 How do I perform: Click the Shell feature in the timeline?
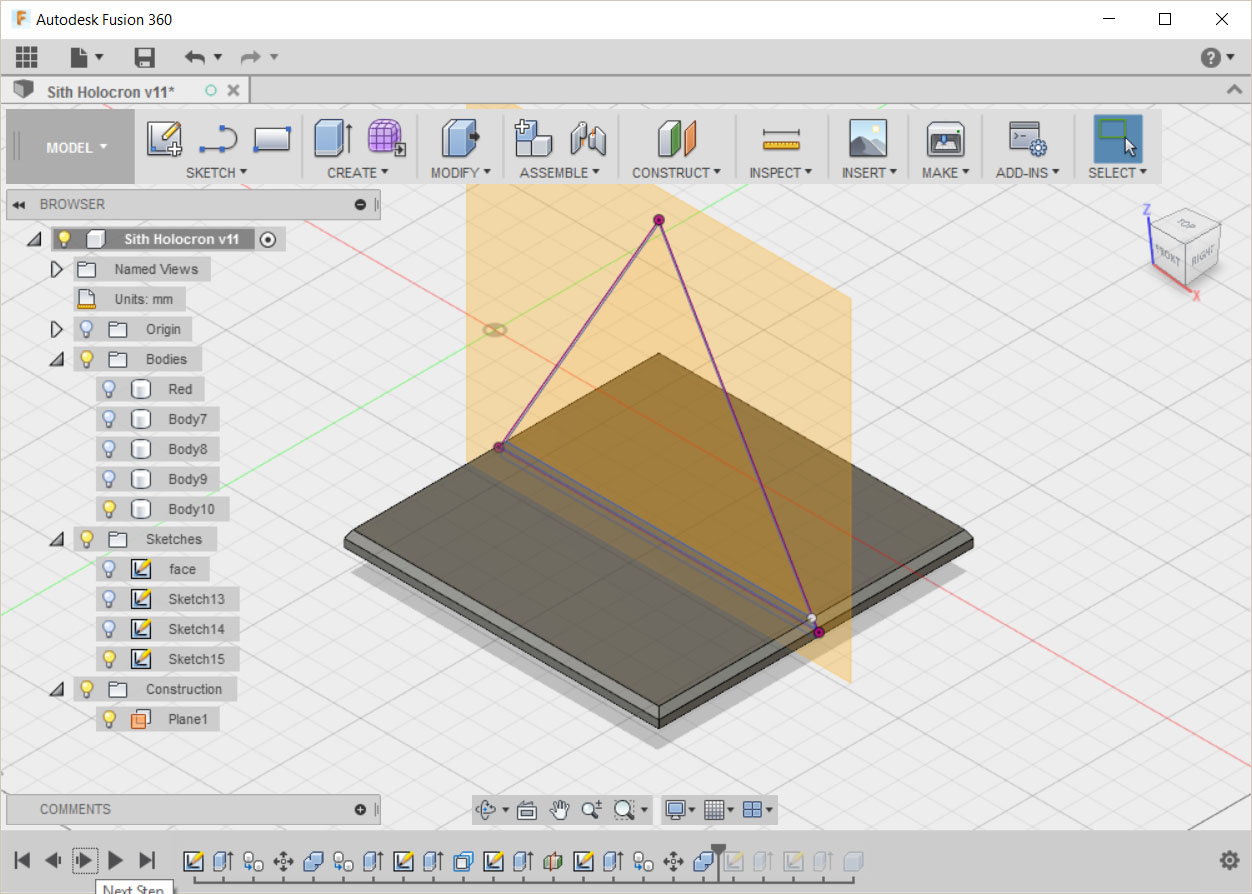tap(464, 860)
